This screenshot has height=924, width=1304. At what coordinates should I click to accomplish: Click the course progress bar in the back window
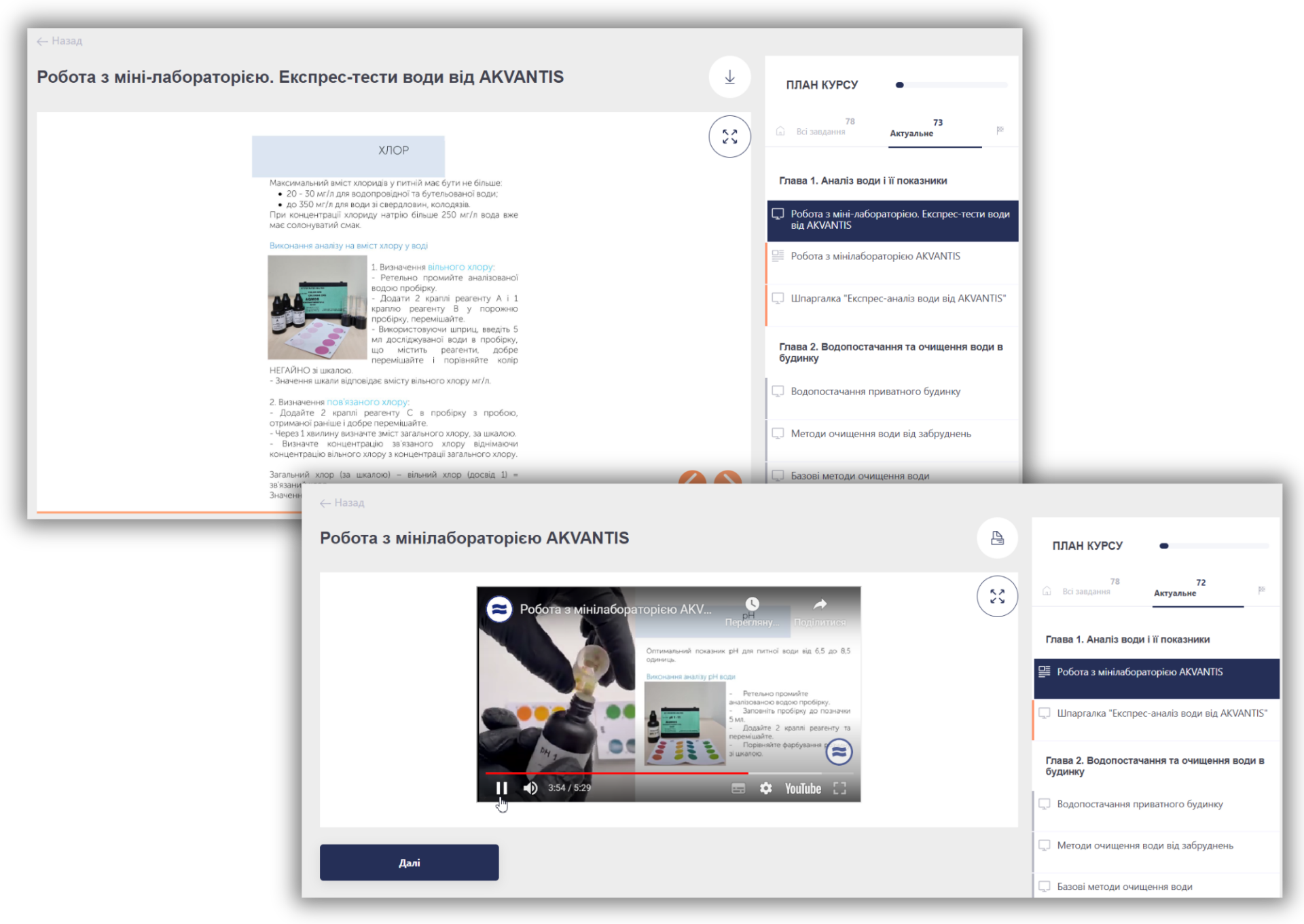[952, 85]
